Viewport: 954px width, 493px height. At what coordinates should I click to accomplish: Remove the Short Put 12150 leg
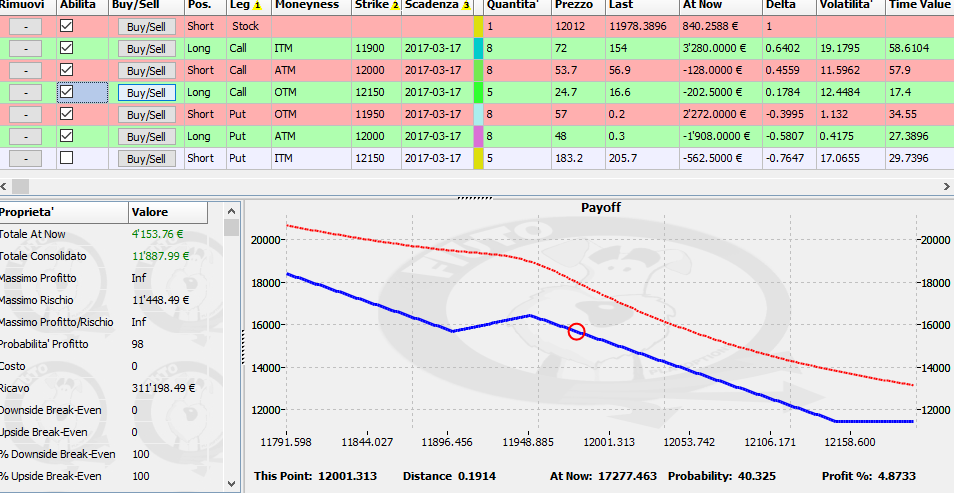click(x=26, y=158)
